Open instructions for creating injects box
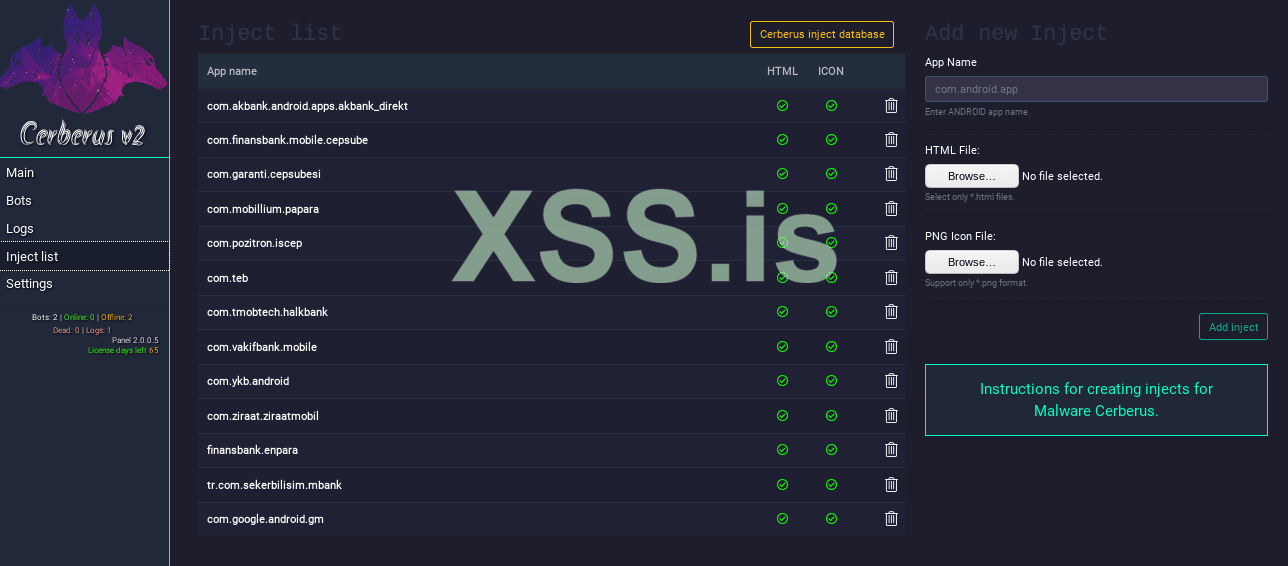Screen dimensions: 1288x566 coord(1096,400)
